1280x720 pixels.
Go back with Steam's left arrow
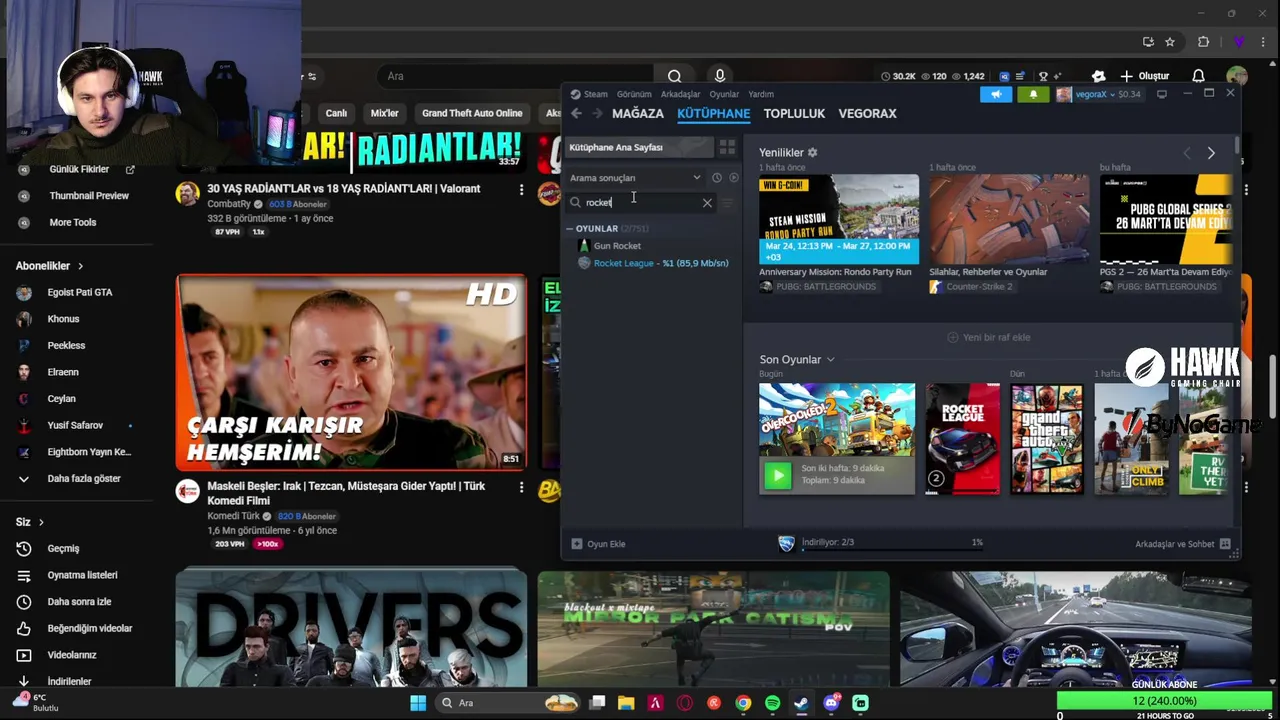[x=576, y=114]
